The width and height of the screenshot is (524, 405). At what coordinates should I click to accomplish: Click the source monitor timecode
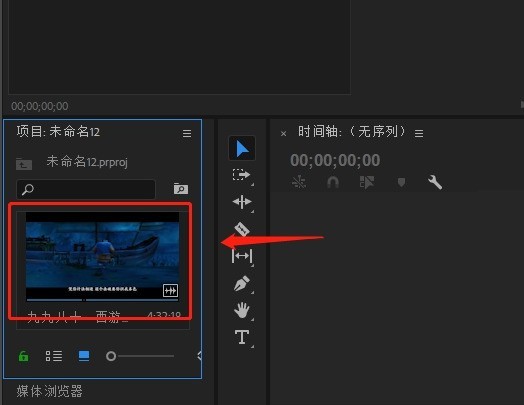coord(40,106)
